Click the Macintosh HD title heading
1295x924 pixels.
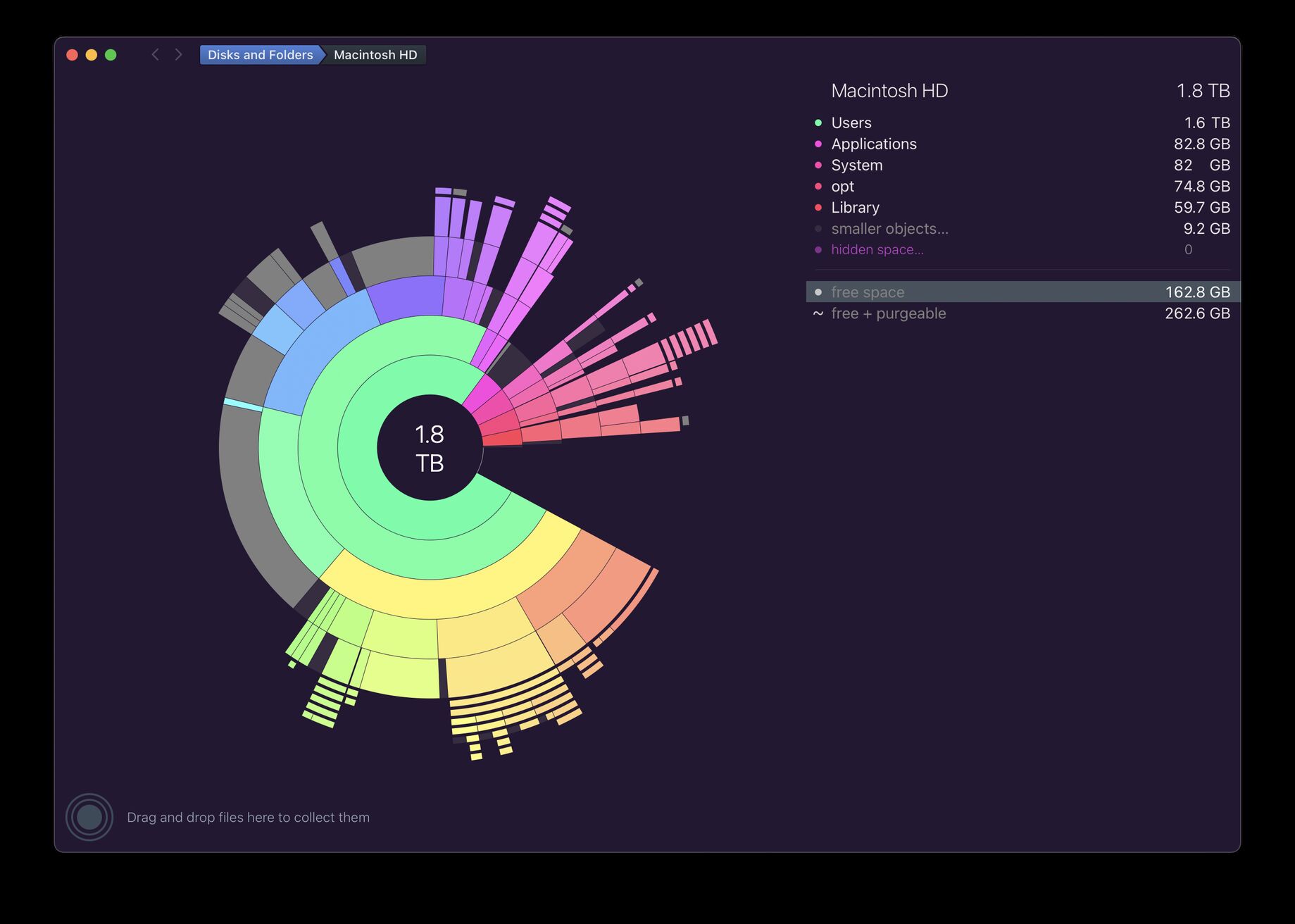click(889, 91)
